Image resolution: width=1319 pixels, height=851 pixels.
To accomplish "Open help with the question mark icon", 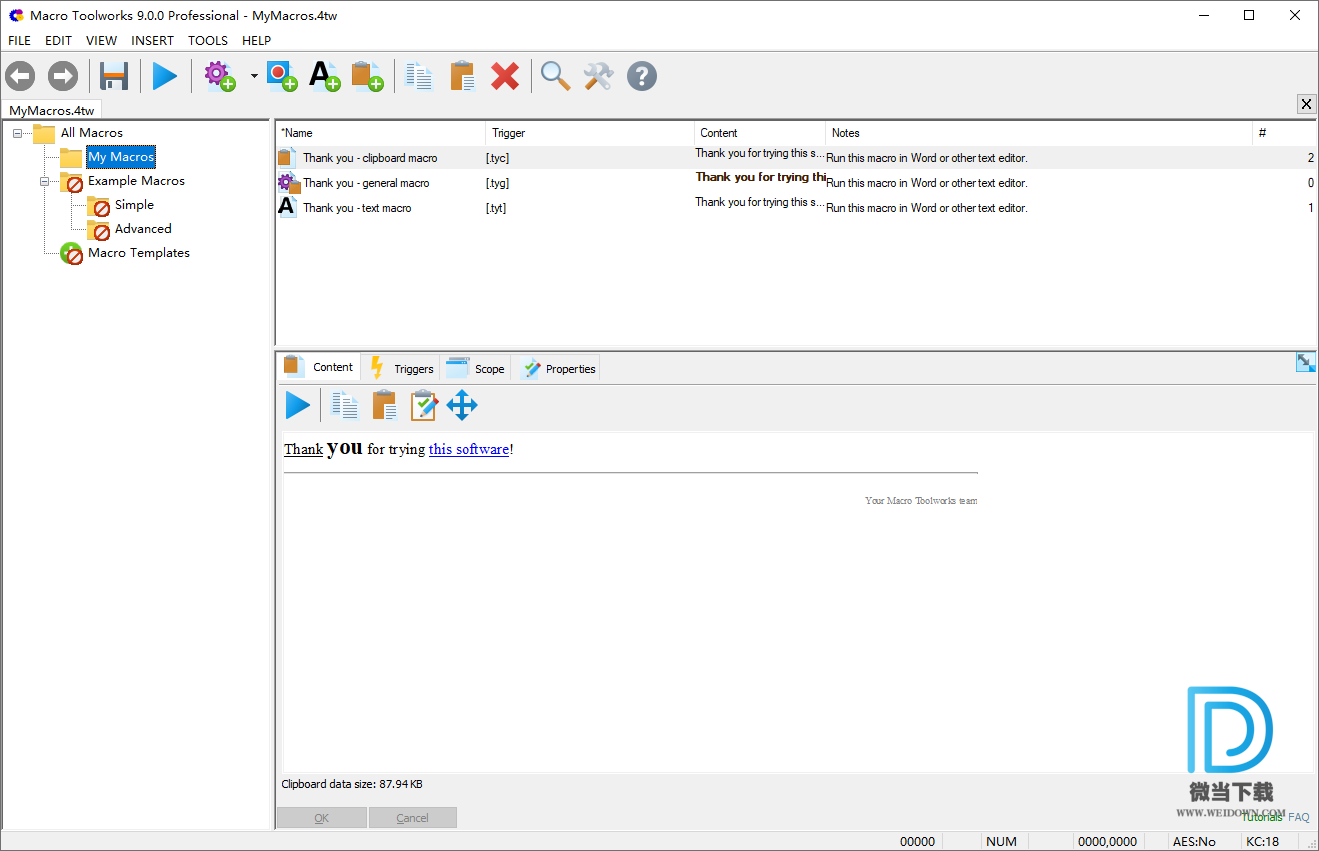I will pos(642,76).
